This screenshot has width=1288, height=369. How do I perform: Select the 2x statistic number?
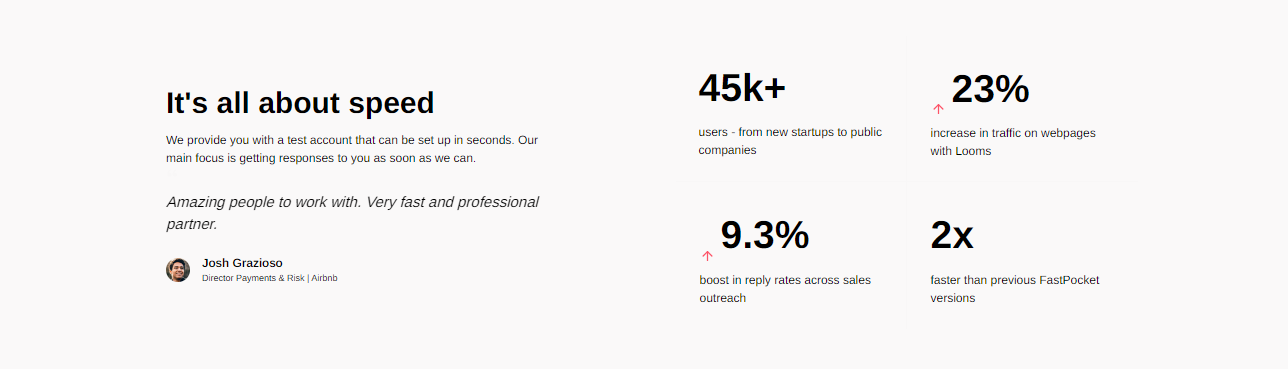(x=951, y=236)
